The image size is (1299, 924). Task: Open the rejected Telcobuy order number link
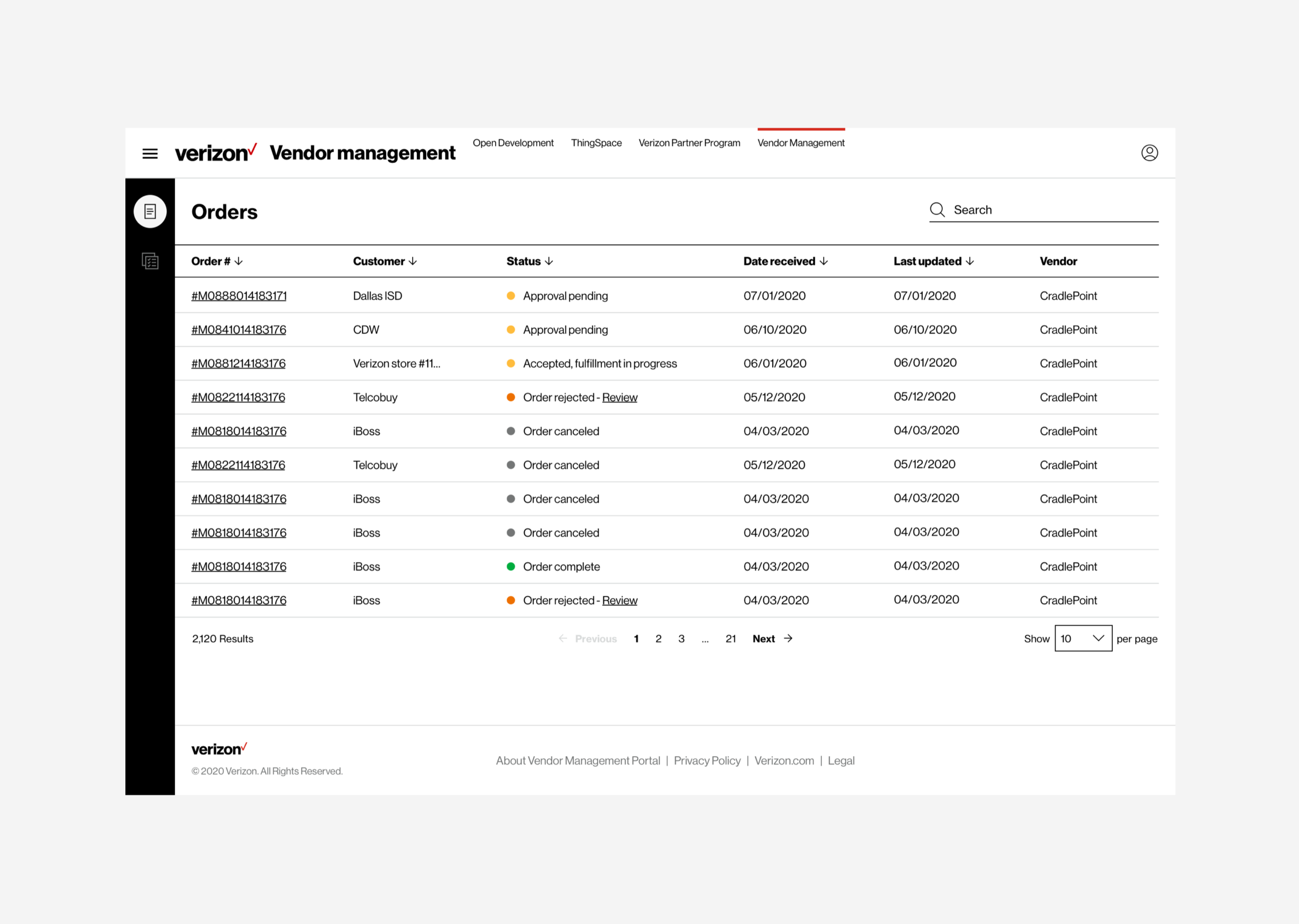pos(238,397)
